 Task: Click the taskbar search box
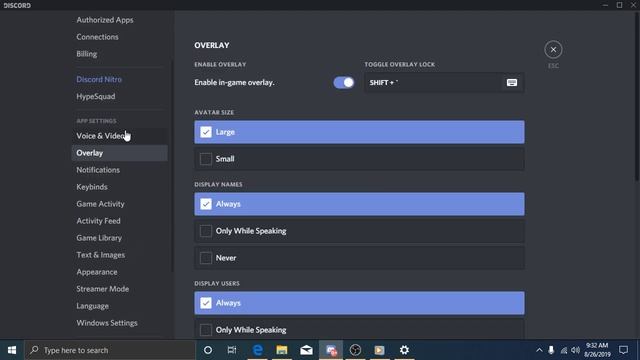(110, 350)
